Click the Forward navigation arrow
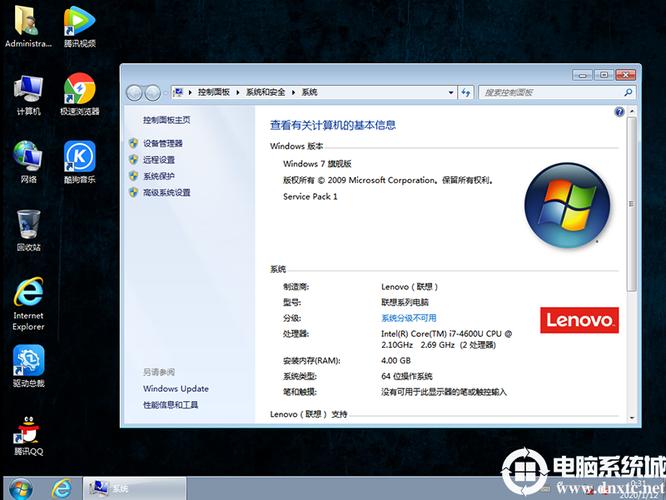Viewport: 666px width, 500px height. 152,93
